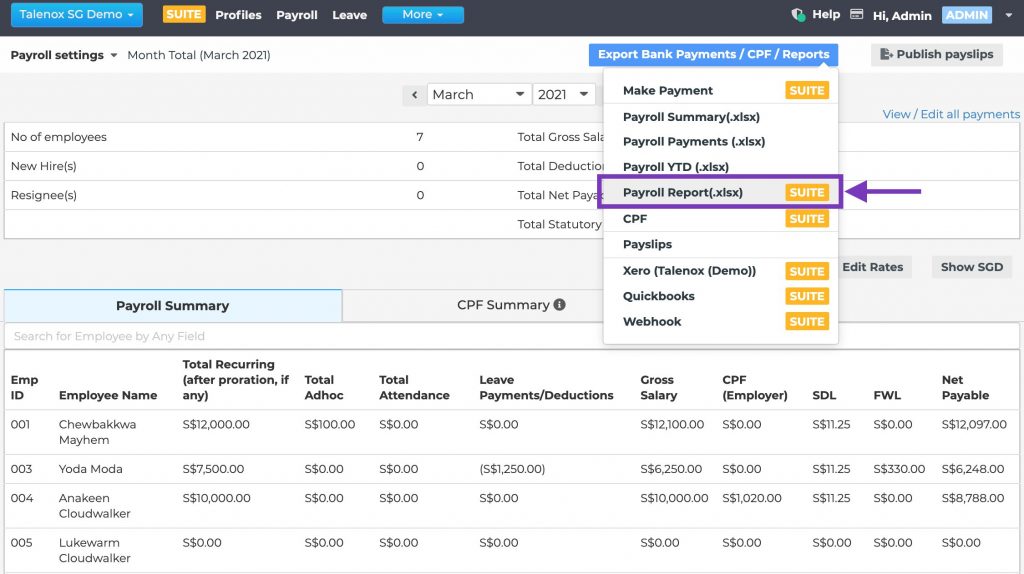The width and height of the screenshot is (1024, 574).
Task: Open the Leave menu
Action: coord(349,15)
